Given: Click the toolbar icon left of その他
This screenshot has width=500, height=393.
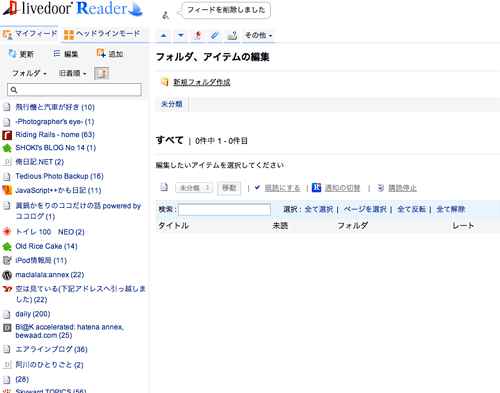Looking at the screenshot, I should (x=232, y=35).
